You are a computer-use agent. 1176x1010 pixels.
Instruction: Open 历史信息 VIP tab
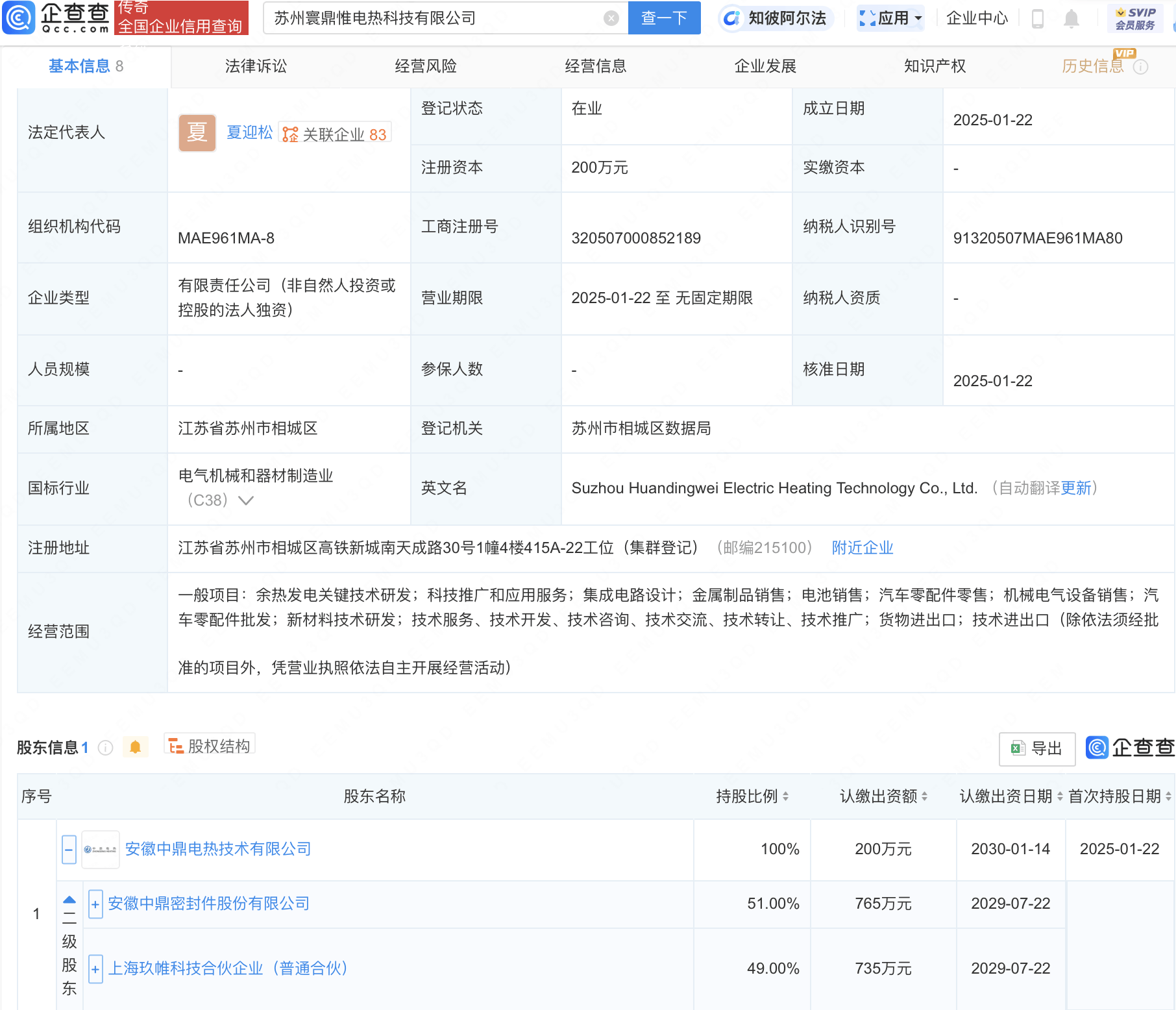pyautogui.click(x=1092, y=66)
